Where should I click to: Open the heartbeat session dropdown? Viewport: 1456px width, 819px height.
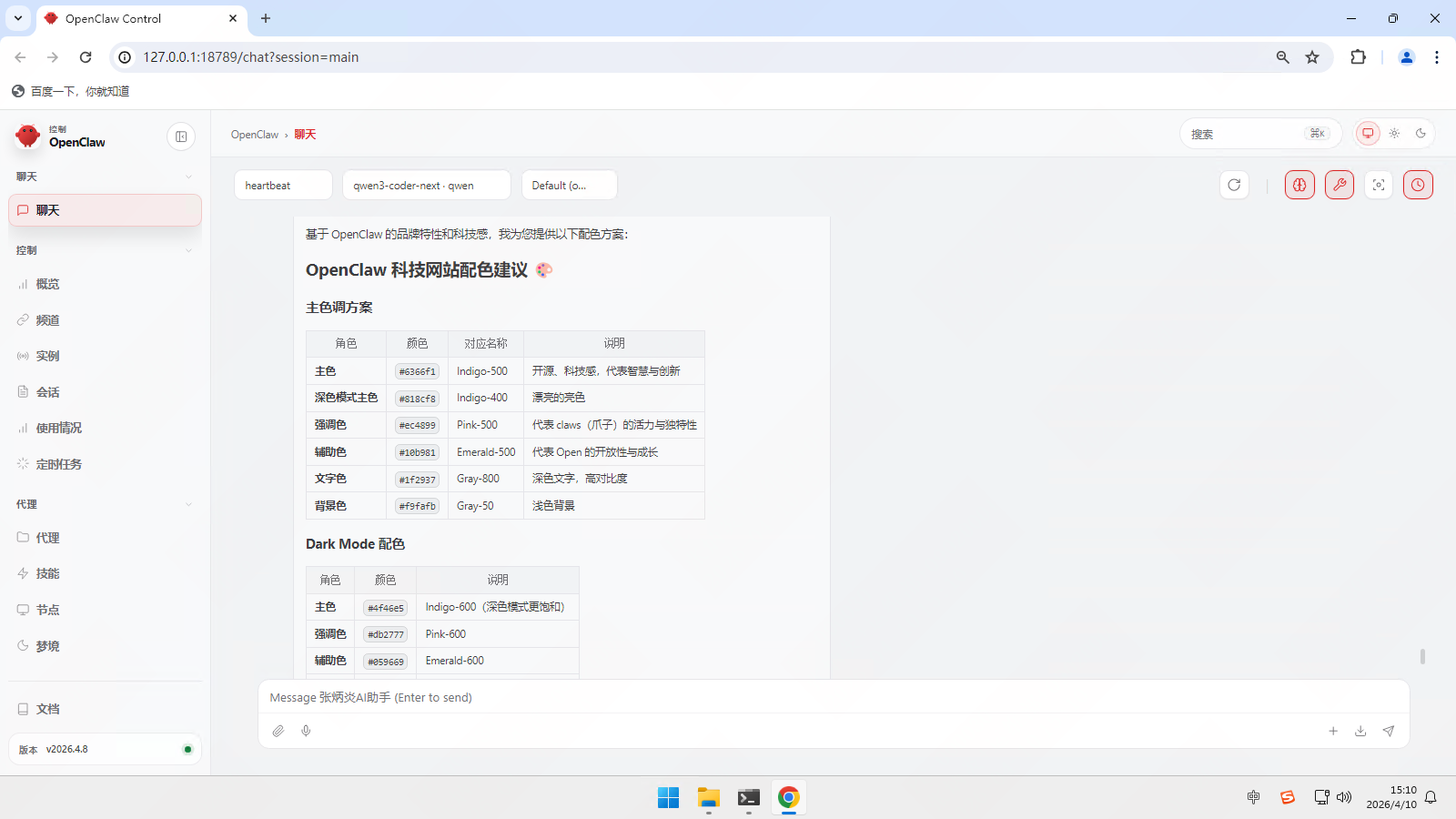click(x=283, y=185)
